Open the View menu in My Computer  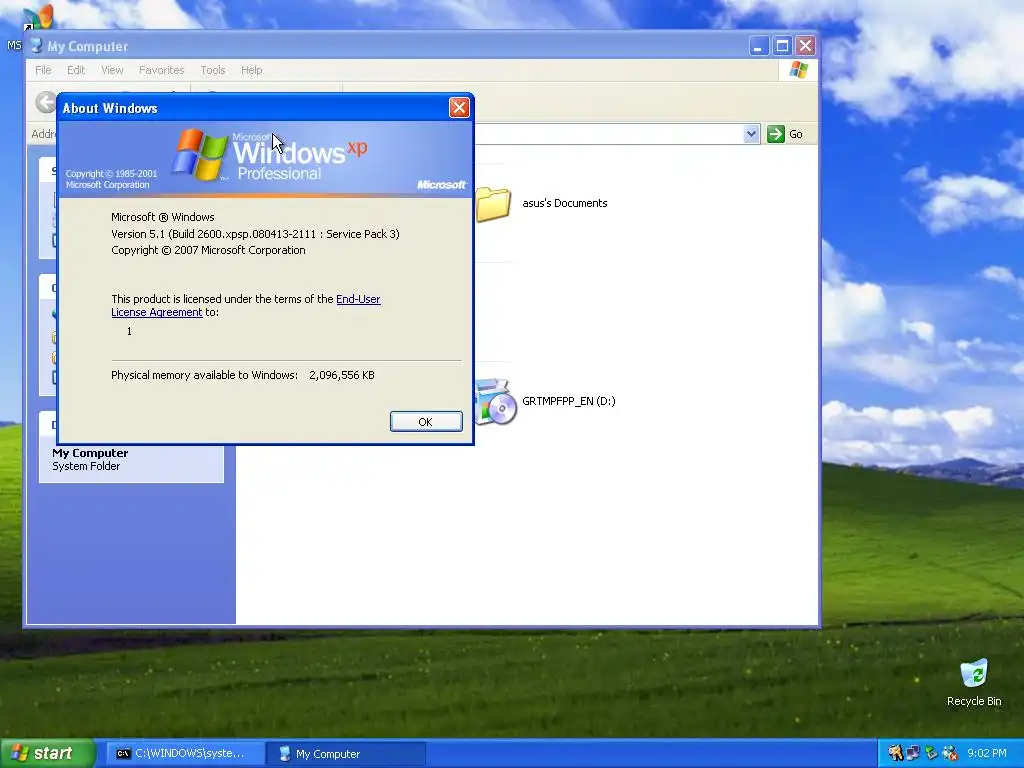tap(112, 70)
